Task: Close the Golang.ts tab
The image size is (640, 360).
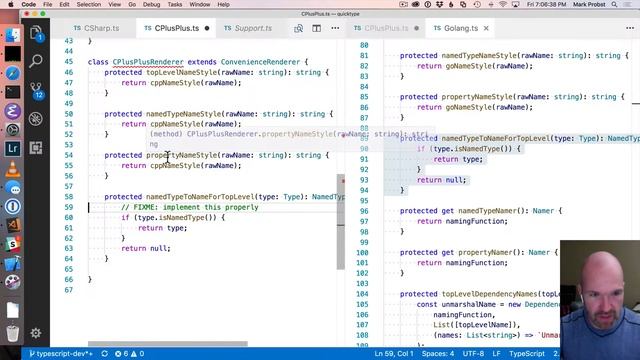Action: pos(486,28)
